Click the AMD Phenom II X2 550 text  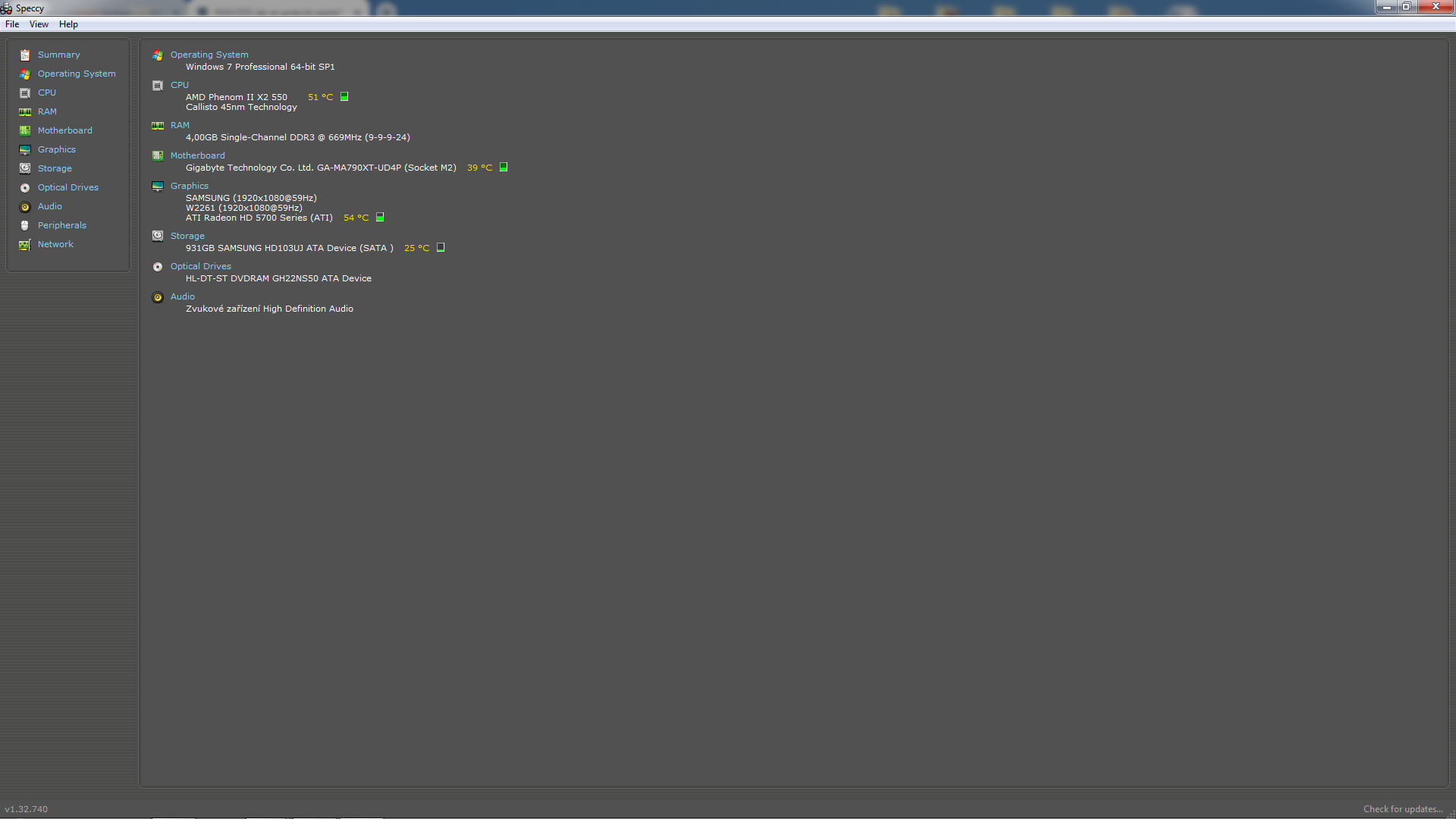(237, 97)
